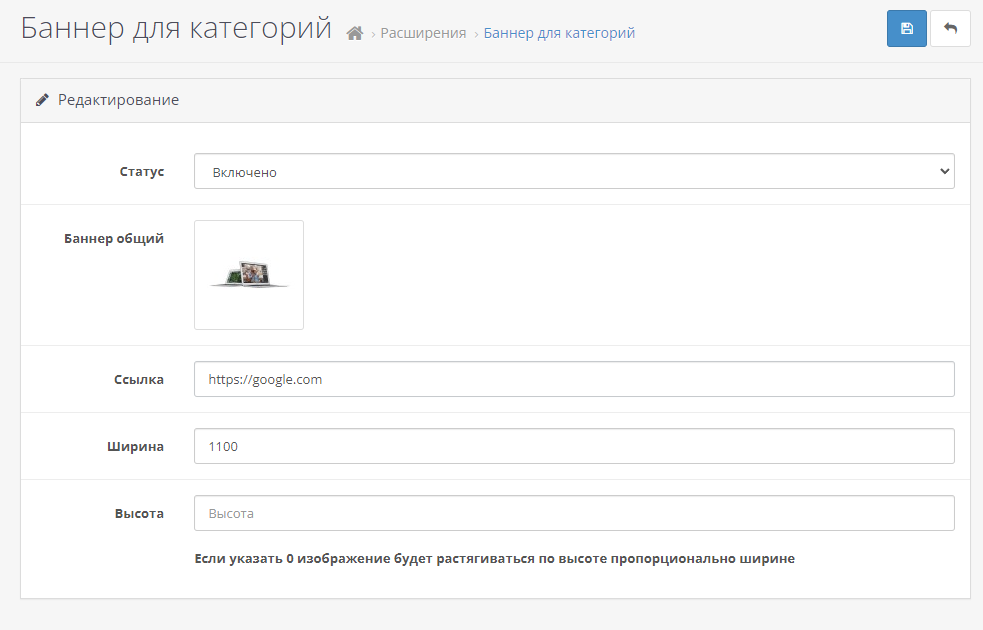
Task: Click the Ширина field label
Action: pos(135,446)
